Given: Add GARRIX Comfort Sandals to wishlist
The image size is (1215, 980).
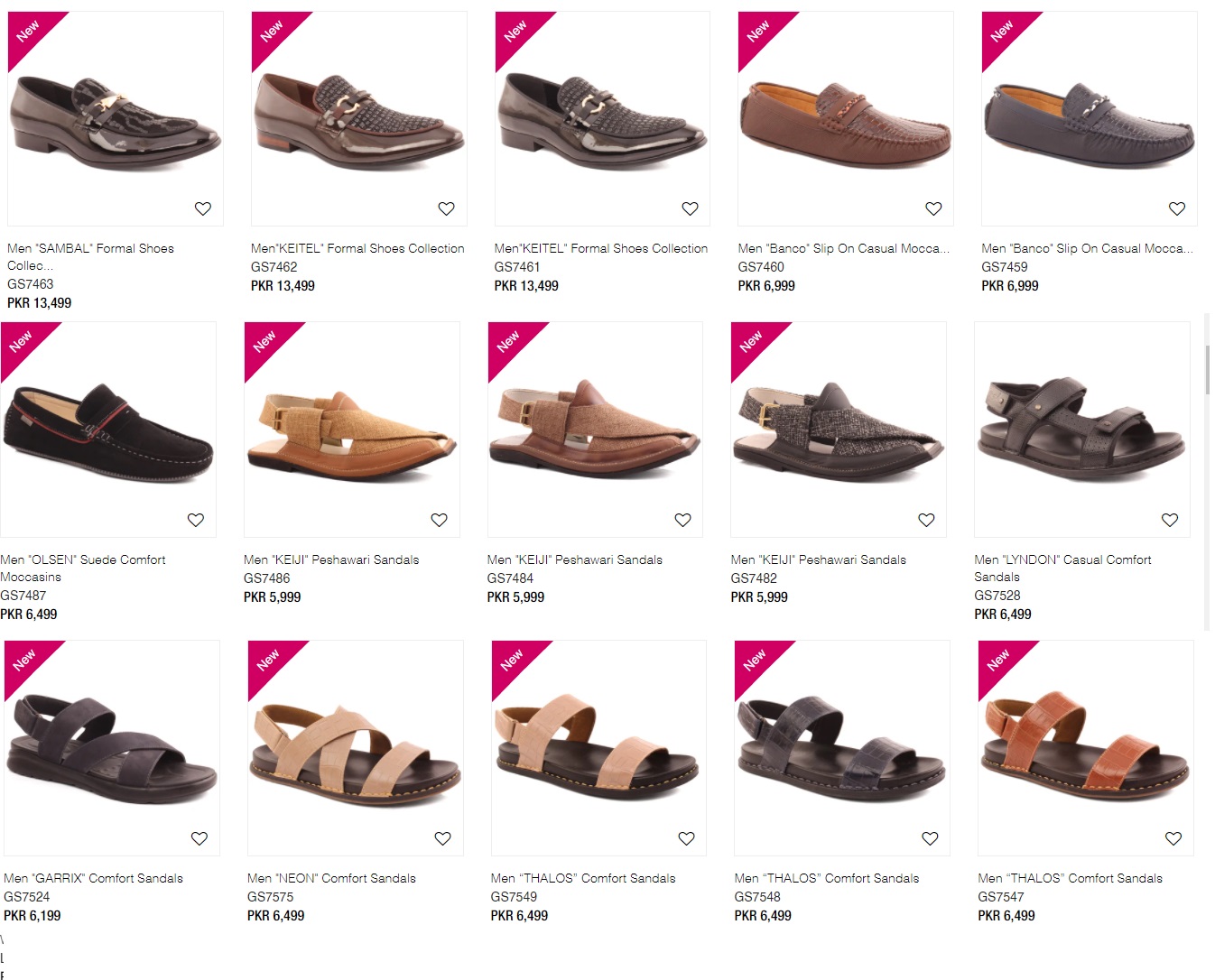Looking at the screenshot, I should coord(199,838).
